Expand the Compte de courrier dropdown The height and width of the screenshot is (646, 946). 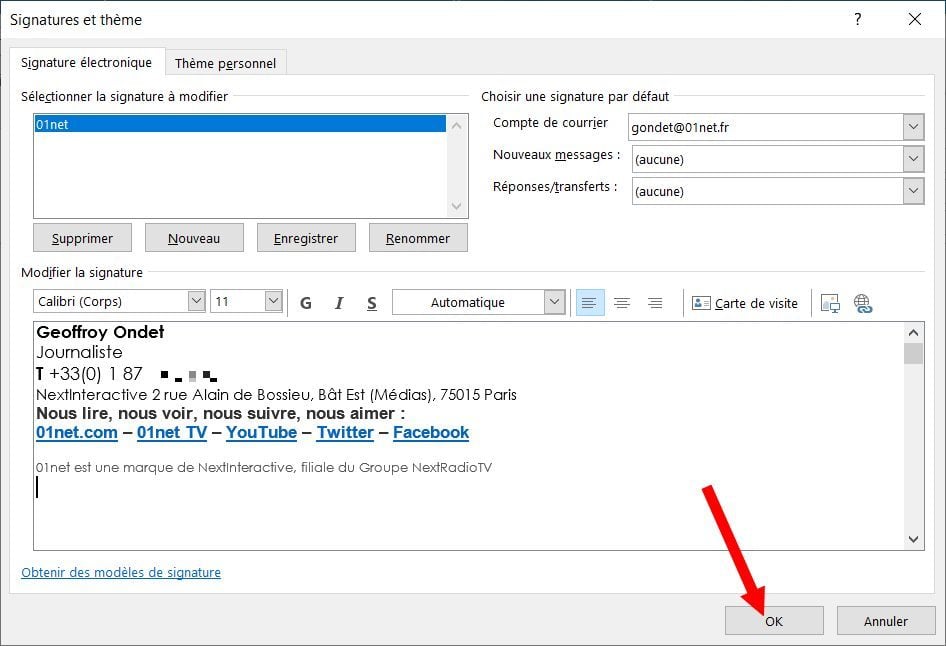(913, 127)
